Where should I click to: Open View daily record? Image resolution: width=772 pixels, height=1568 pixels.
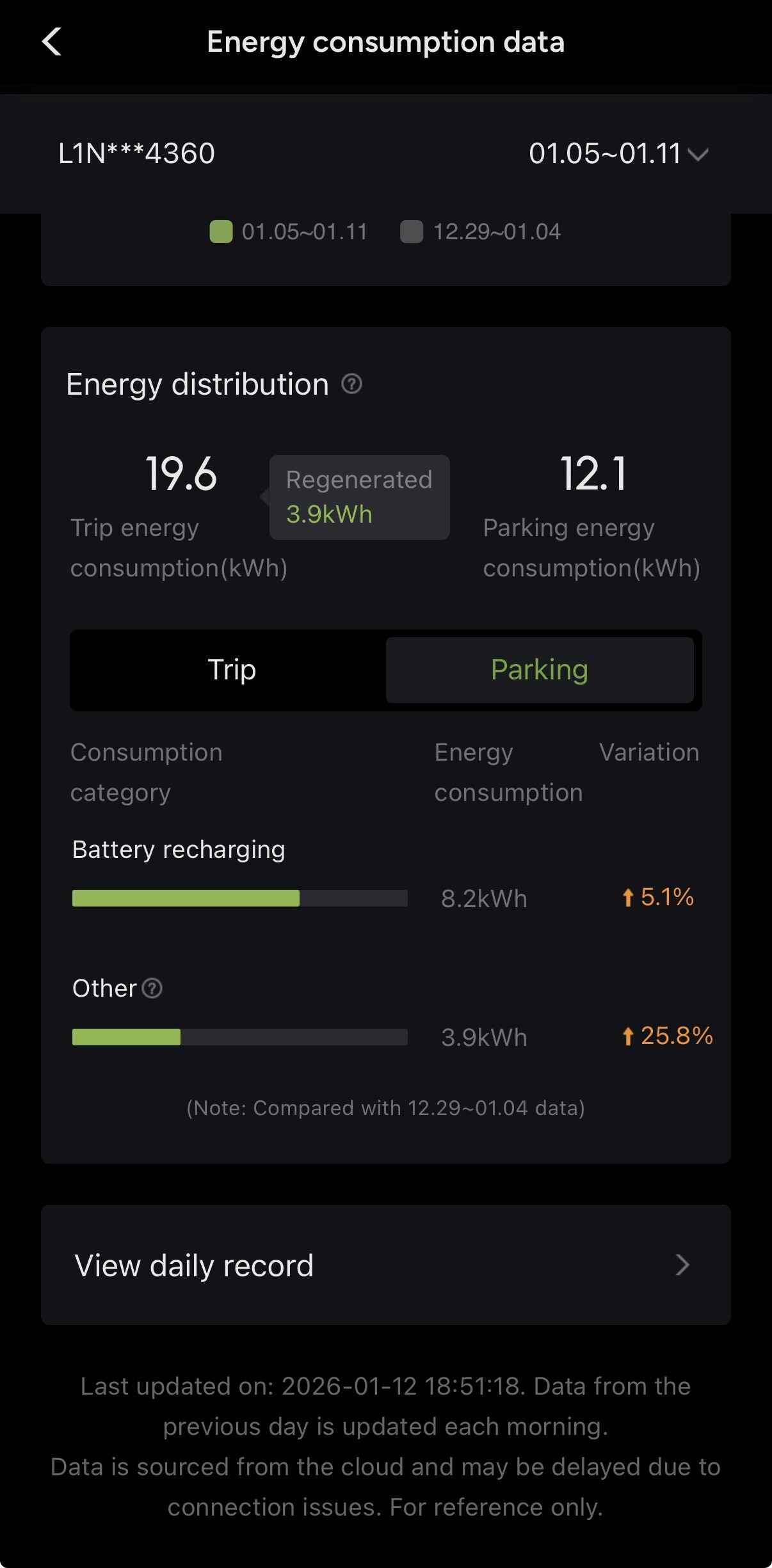click(193, 1265)
